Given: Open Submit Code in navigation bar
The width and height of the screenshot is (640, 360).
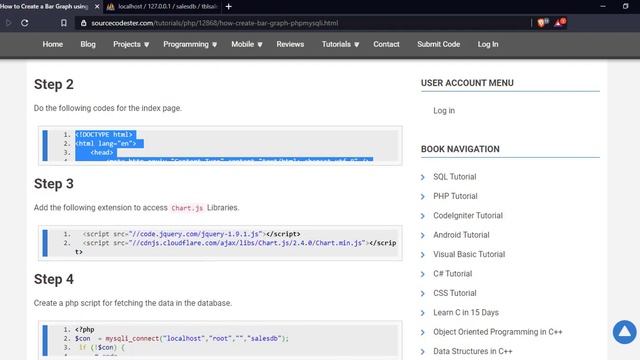Looking at the screenshot, I should coord(438,44).
